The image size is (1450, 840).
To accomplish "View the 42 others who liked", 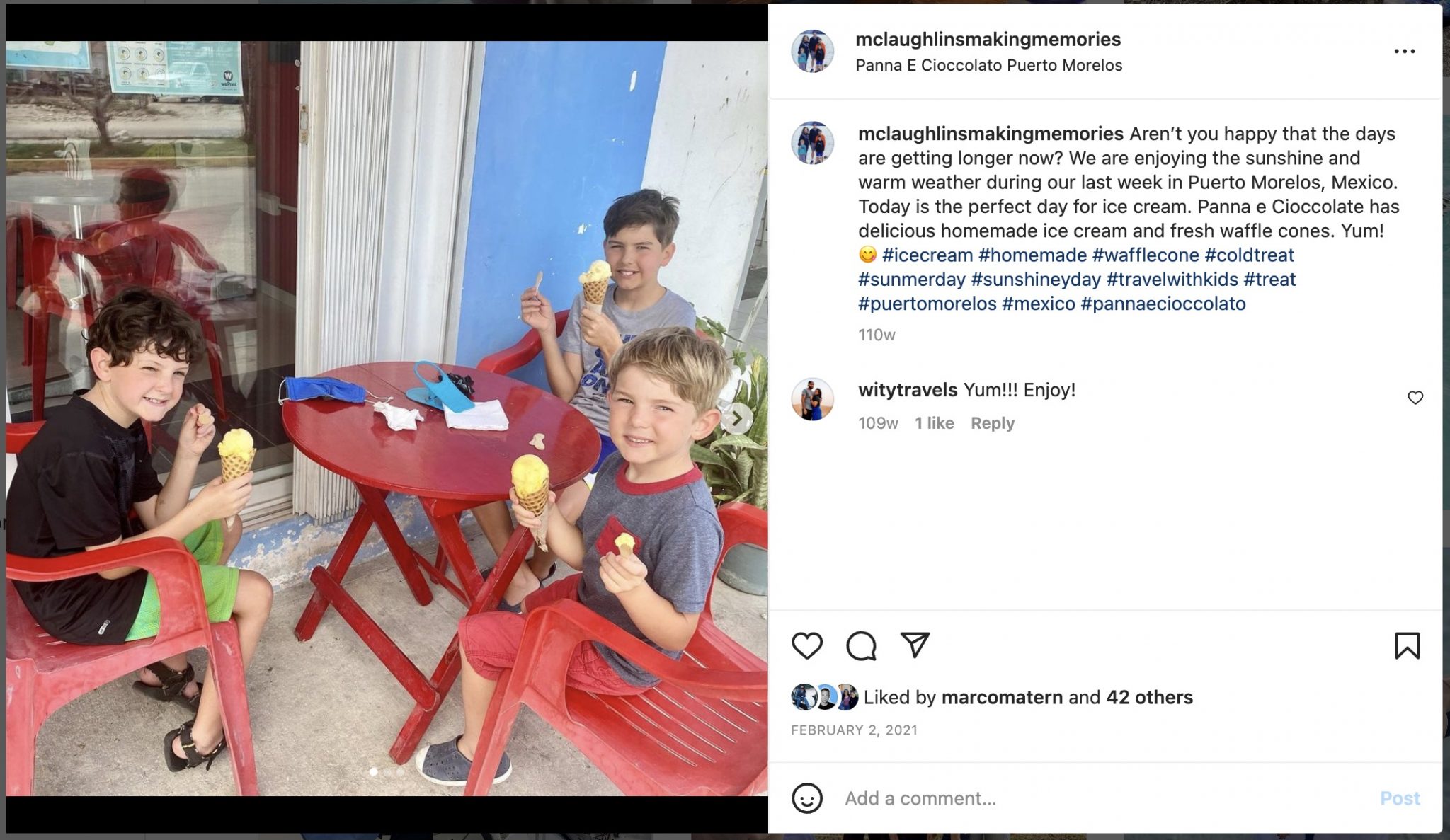I will click(x=1149, y=697).
